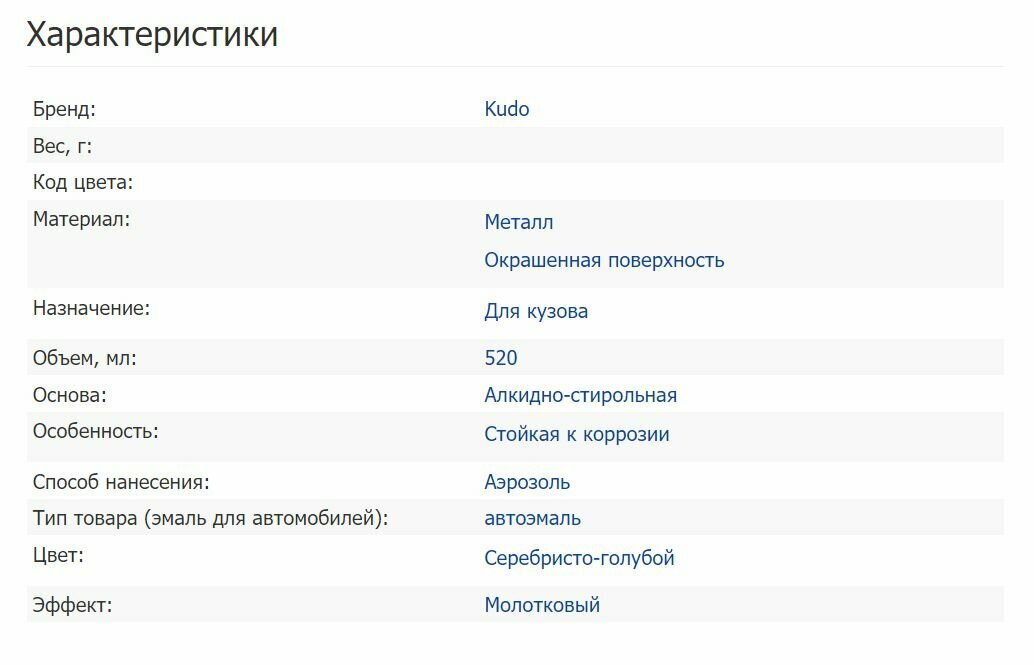Click the Объем, мл label
Image resolution: width=1034 pixels, height=665 pixels.
coord(84,358)
